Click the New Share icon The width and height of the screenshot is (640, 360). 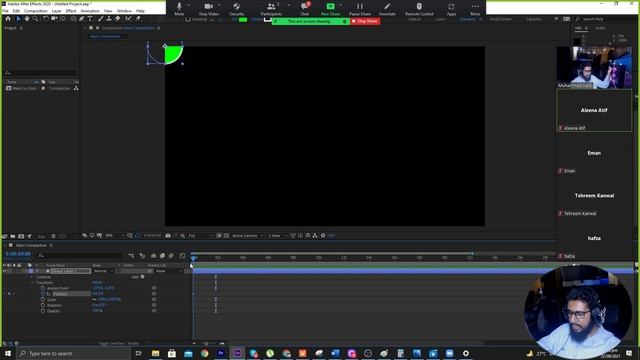click(330, 7)
